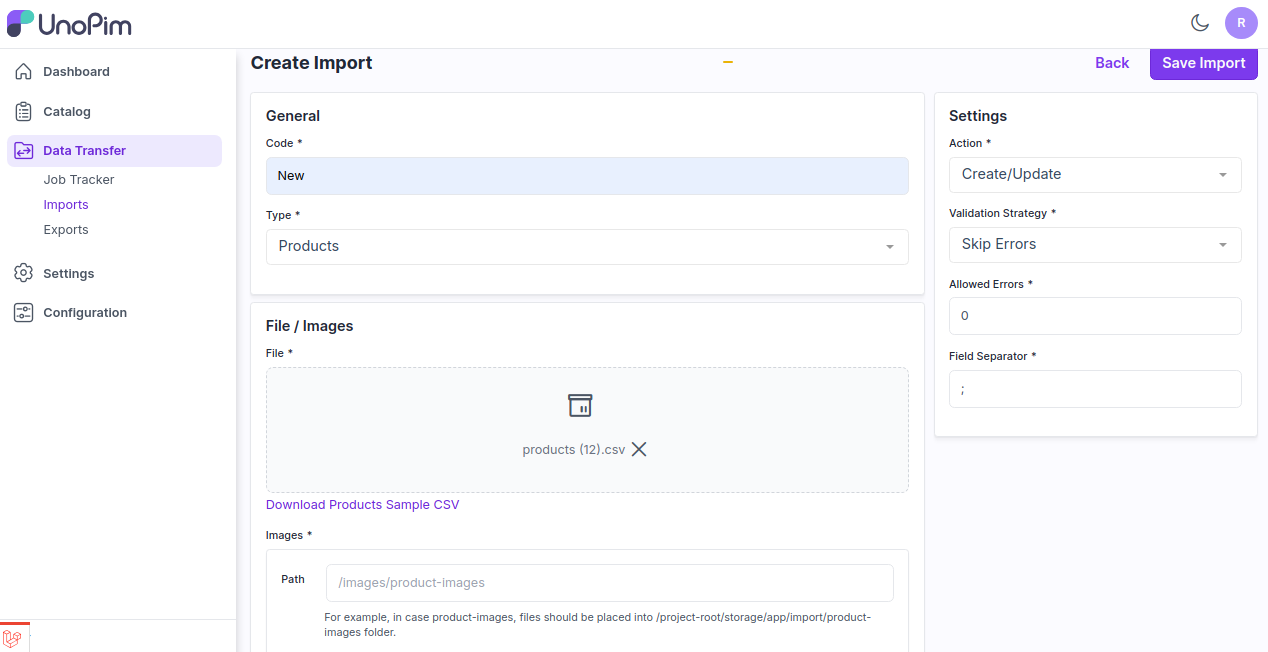The height and width of the screenshot is (652, 1268).
Task: Expand the Type dropdown showing Products
Action: point(587,247)
